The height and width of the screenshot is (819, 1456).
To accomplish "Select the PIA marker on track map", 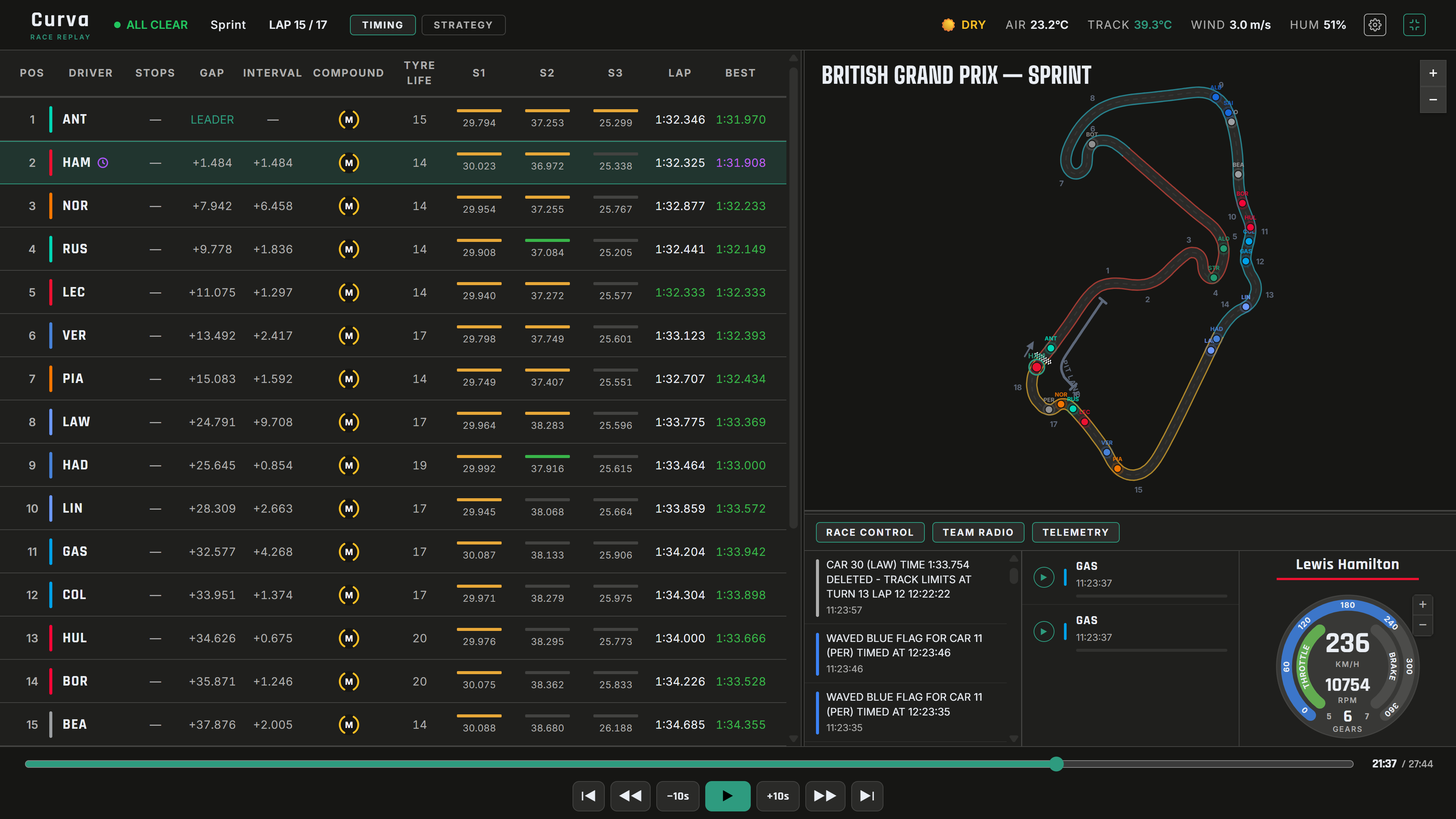I will [x=1117, y=469].
